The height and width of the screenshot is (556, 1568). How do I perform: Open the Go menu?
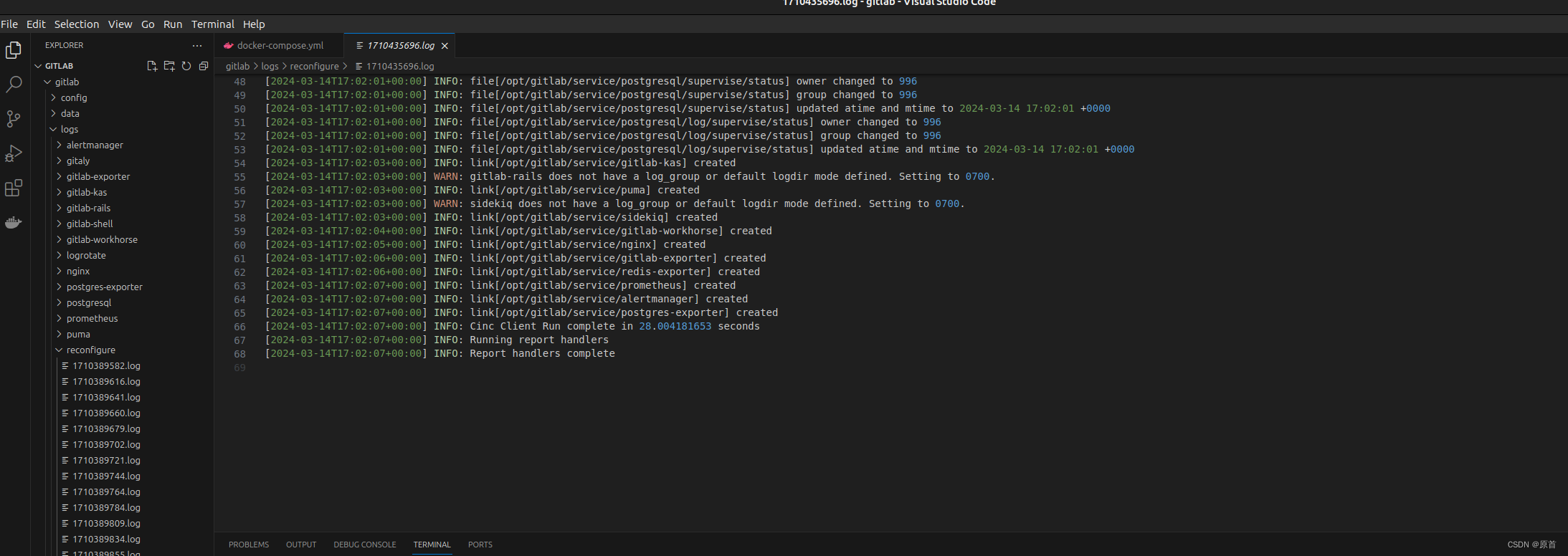coord(148,24)
